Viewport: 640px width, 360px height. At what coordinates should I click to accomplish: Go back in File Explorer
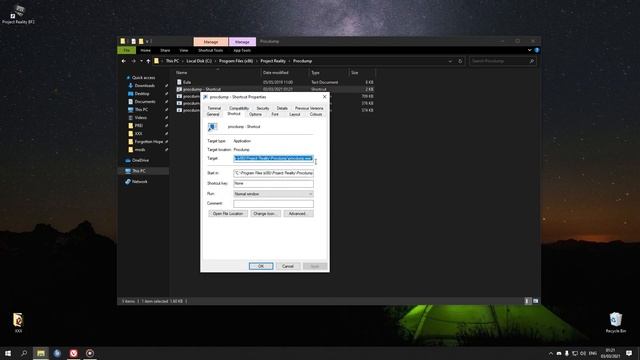coord(124,61)
